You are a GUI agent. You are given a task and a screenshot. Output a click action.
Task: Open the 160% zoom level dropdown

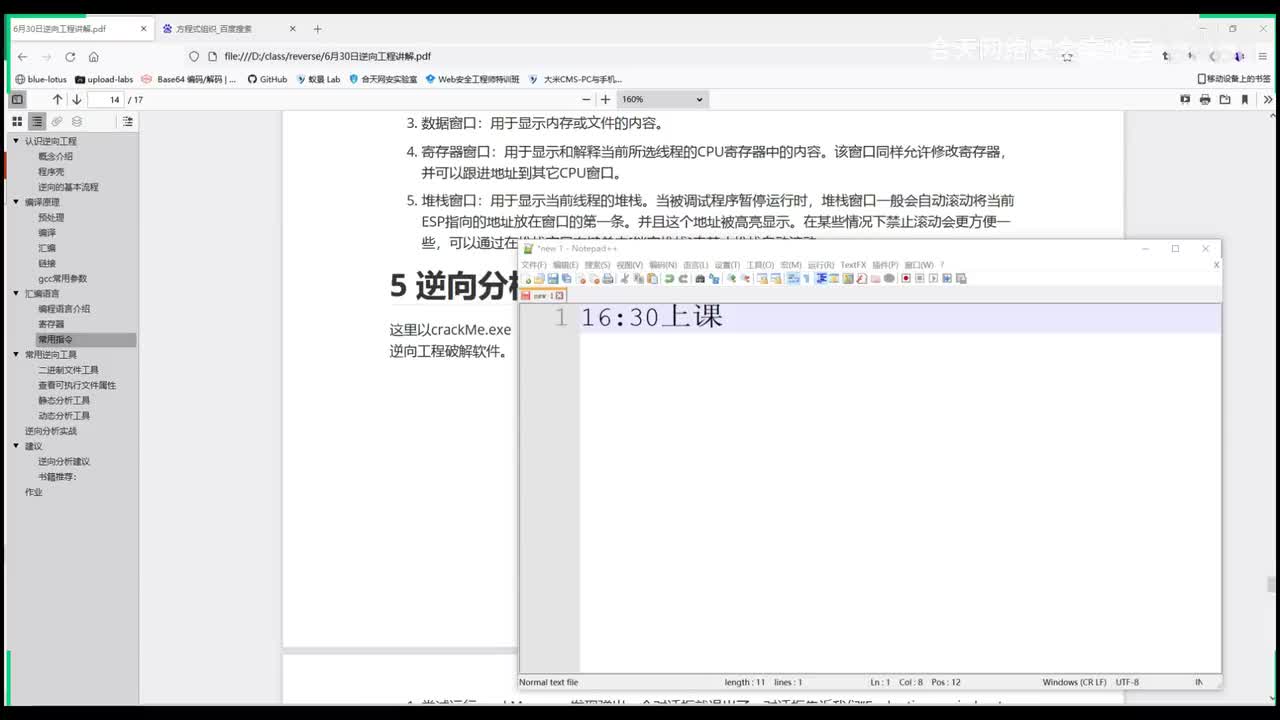(x=662, y=99)
